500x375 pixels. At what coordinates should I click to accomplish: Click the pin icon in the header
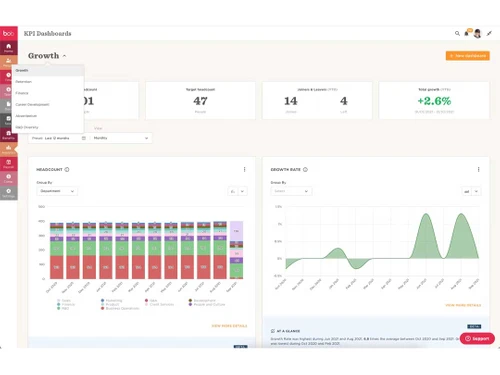click(489, 33)
